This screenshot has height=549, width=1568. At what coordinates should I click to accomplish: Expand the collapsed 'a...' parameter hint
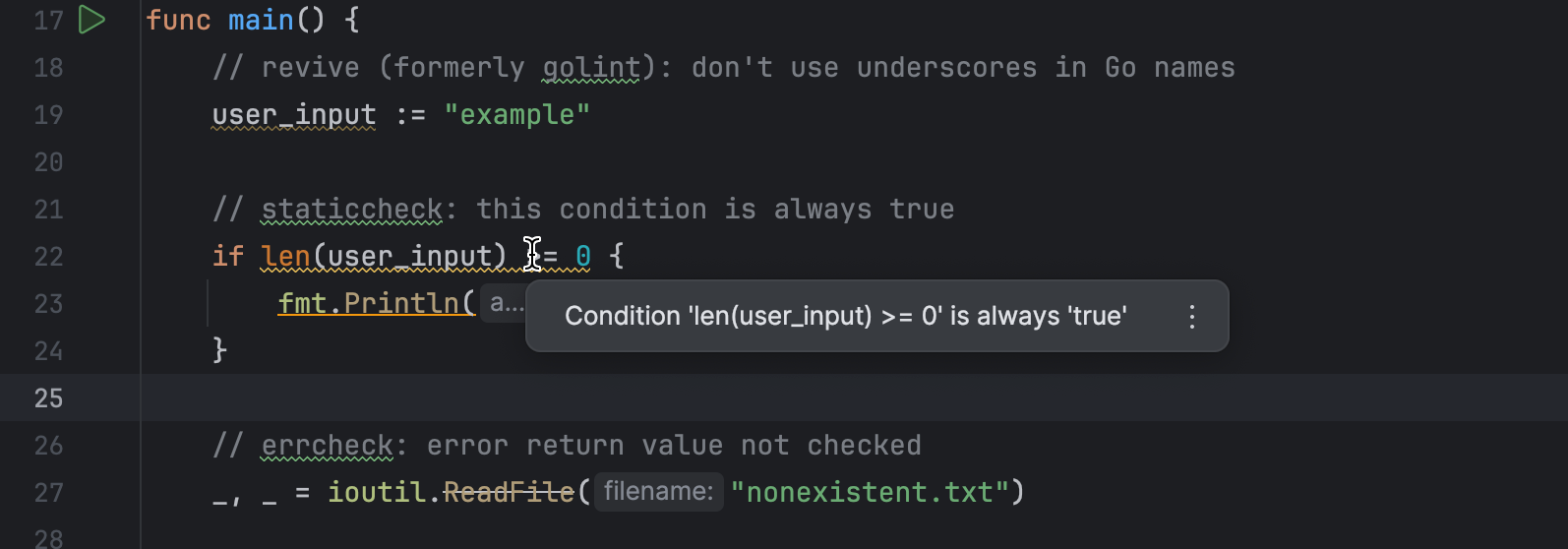[x=506, y=303]
